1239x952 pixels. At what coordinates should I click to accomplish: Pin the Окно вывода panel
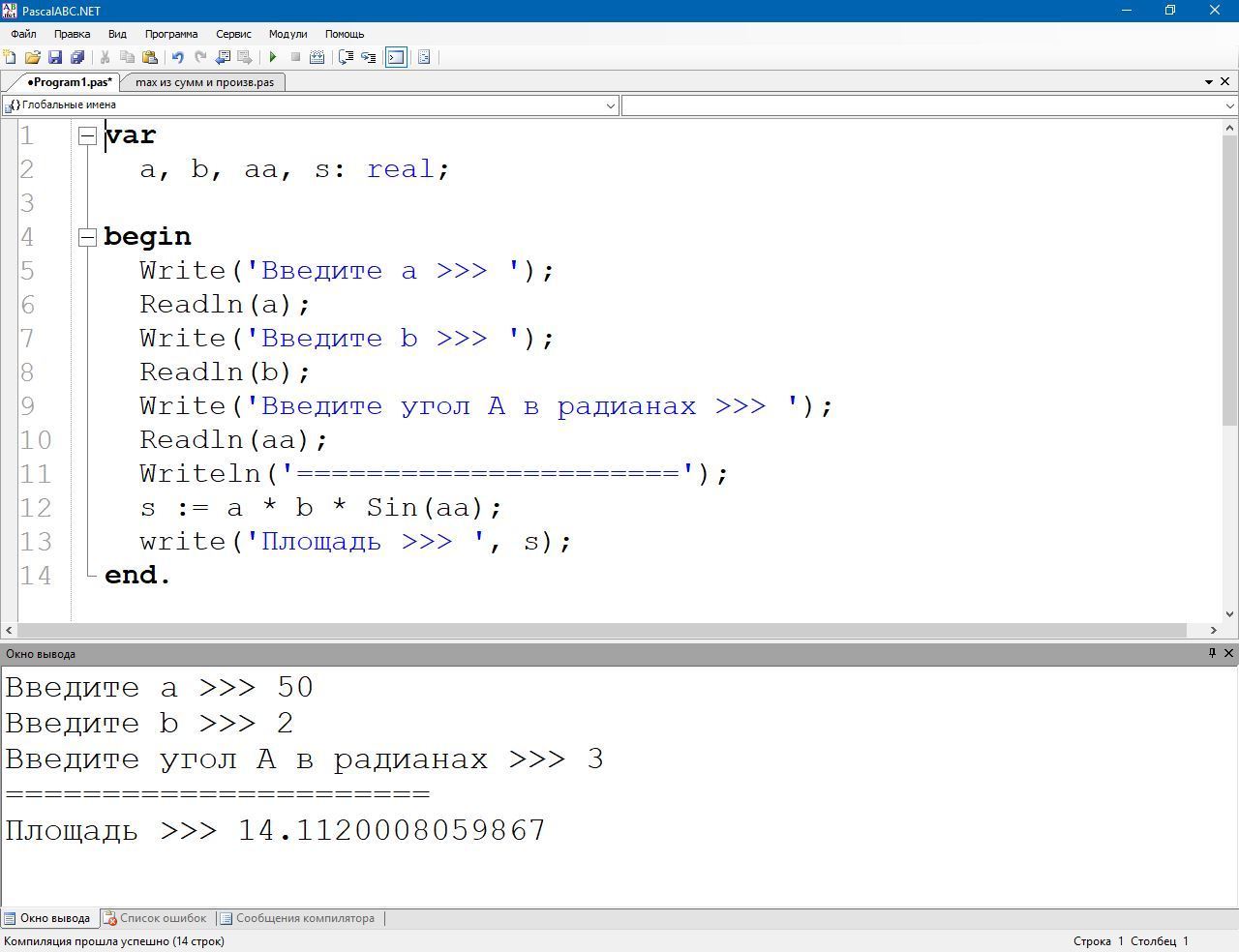coord(1212,653)
